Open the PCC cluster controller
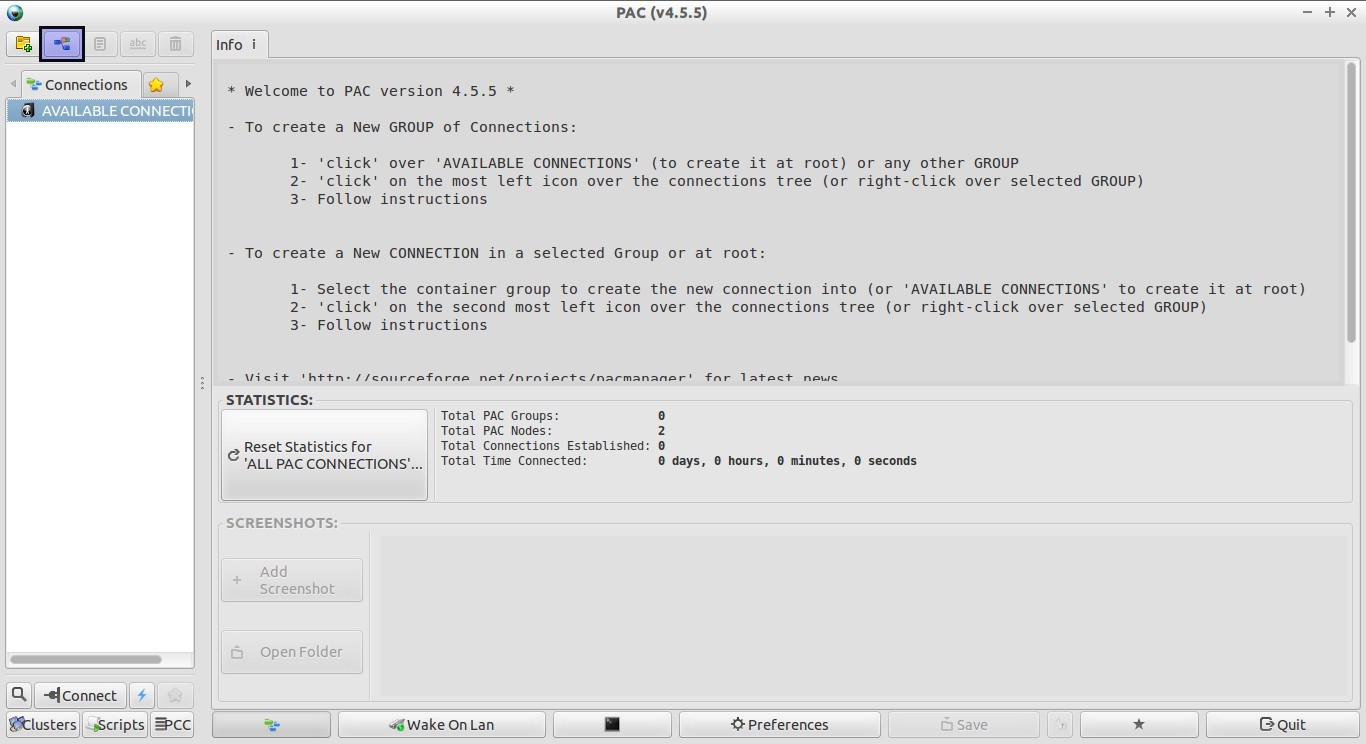Viewport: 1366px width, 744px height. coord(172,725)
